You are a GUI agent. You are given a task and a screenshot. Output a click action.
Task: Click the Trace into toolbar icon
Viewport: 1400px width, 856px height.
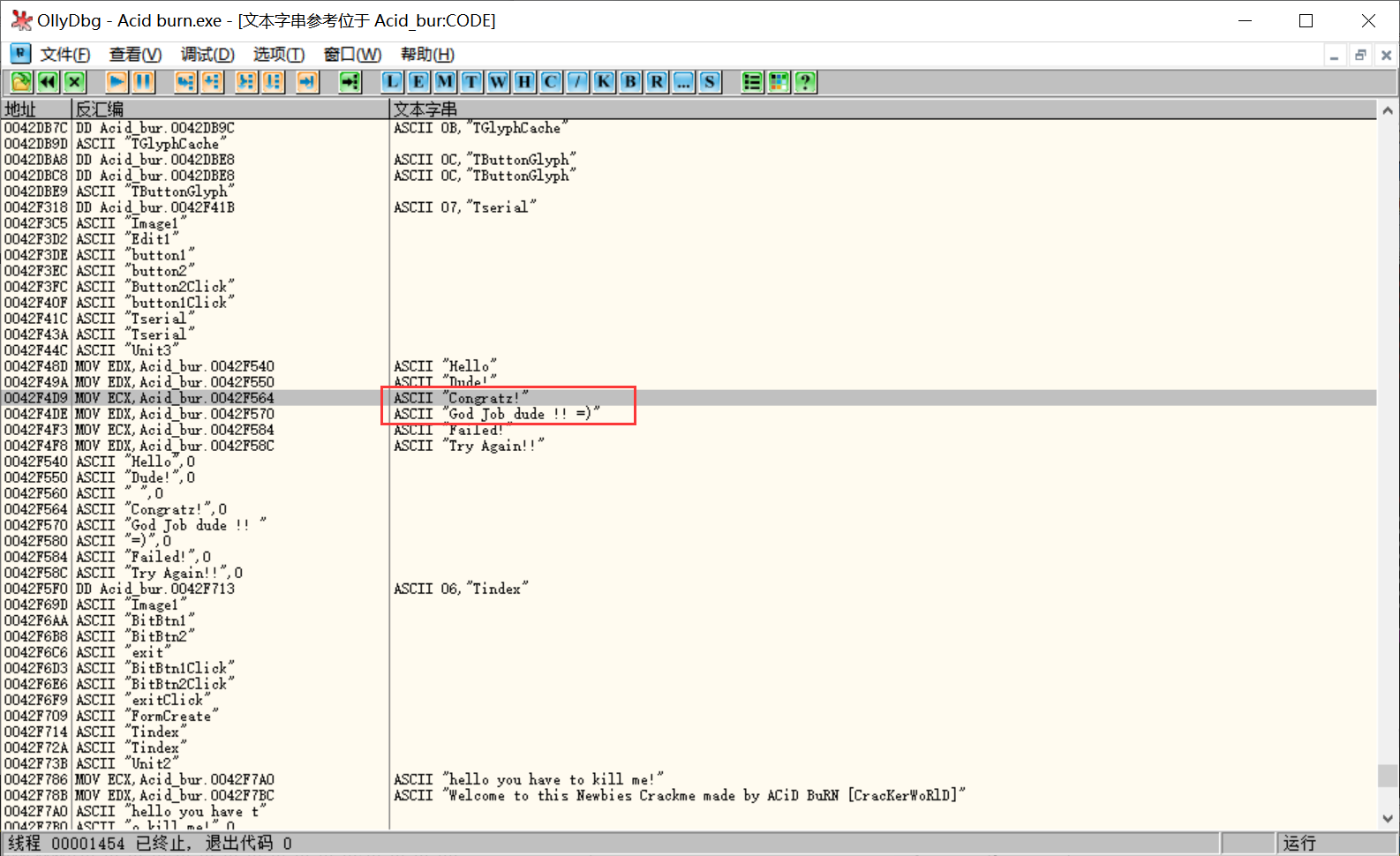tap(246, 82)
